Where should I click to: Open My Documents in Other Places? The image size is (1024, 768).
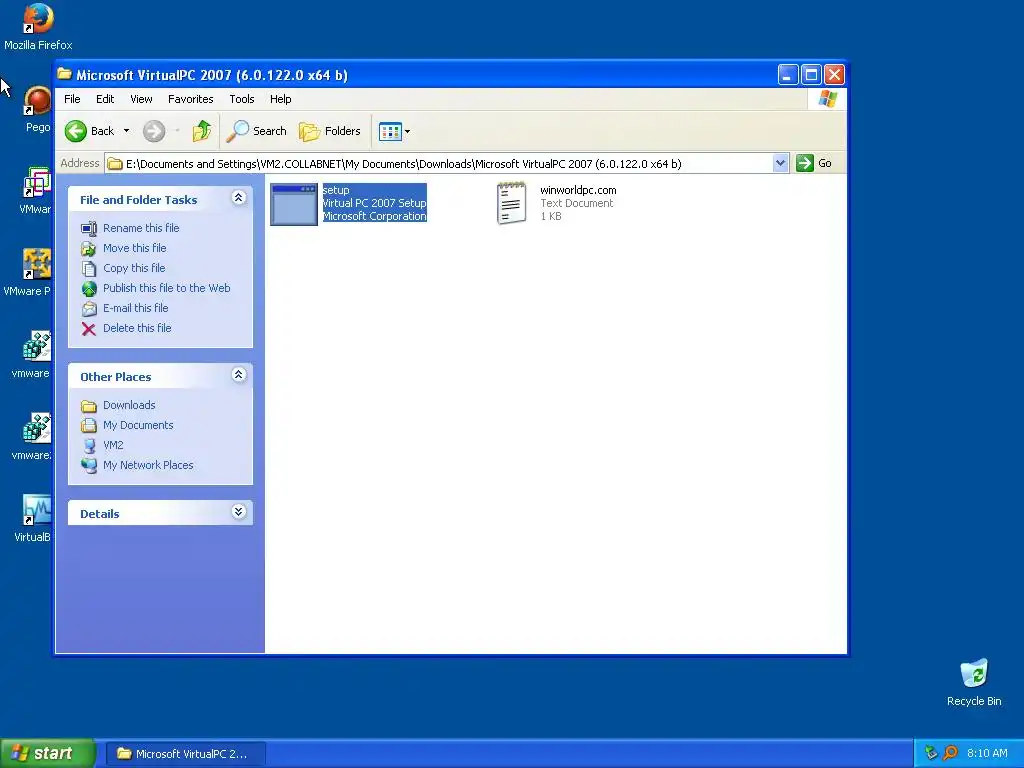coord(138,425)
